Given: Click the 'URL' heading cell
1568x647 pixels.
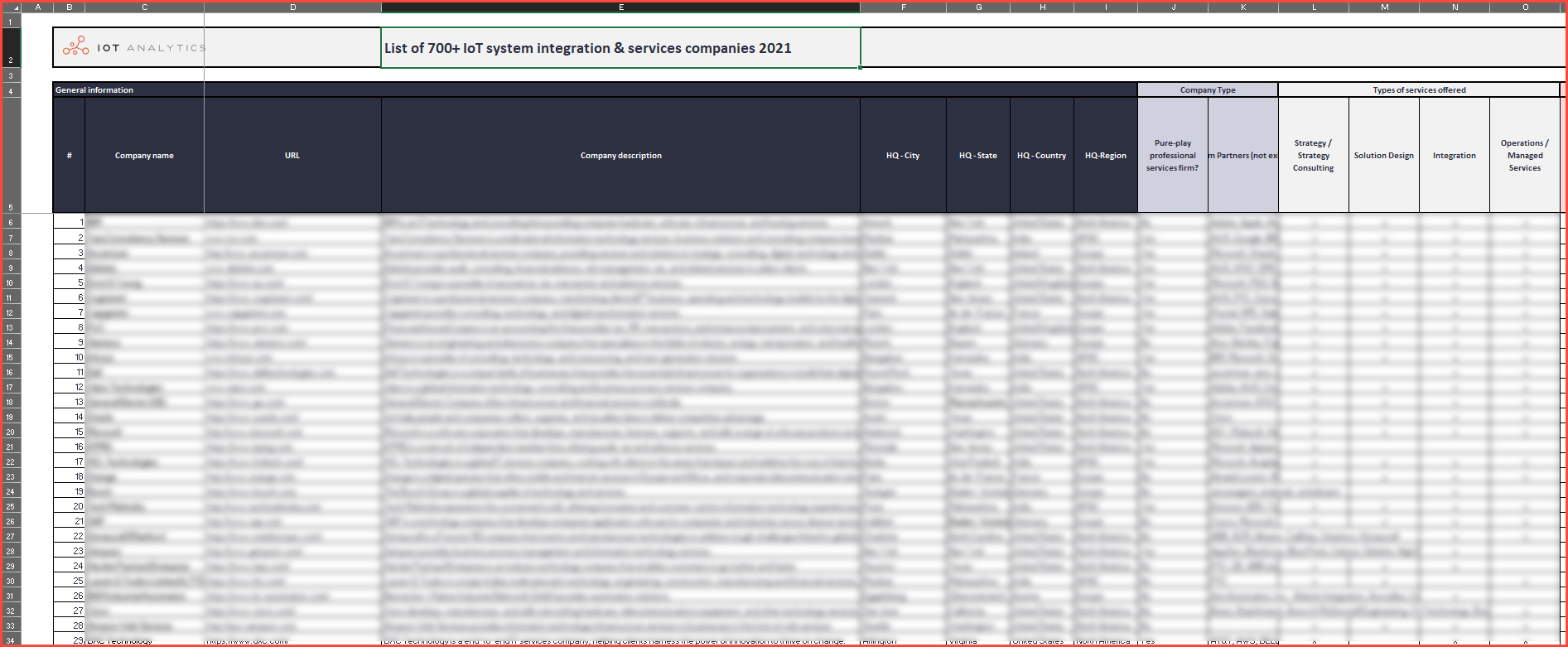Looking at the screenshot, I should pyautogui.click(x=292, y=155).
